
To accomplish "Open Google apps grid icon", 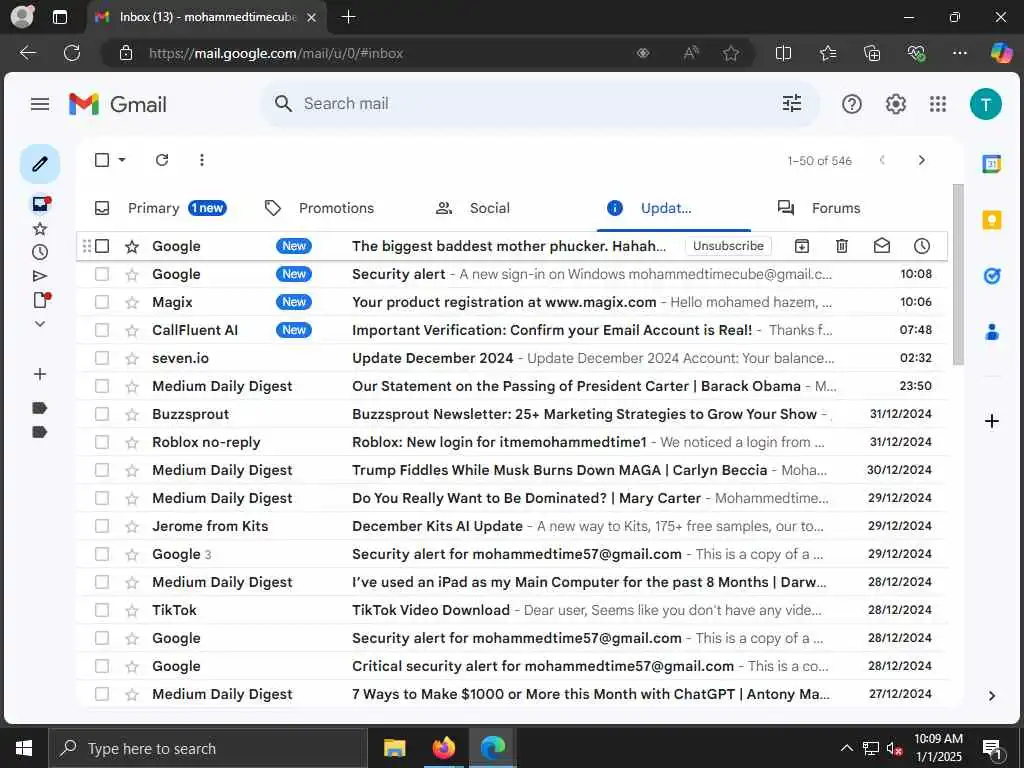I will tap(938, 104).
